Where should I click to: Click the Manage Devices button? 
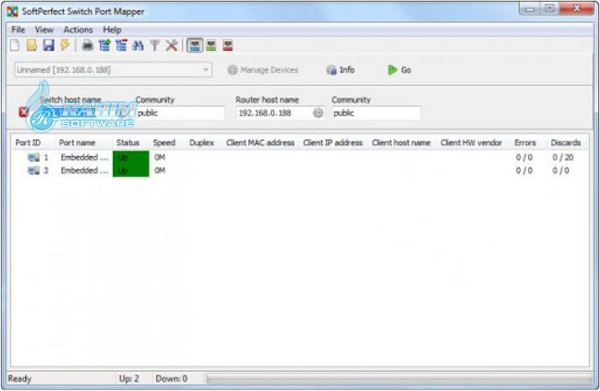click(263, 70)
